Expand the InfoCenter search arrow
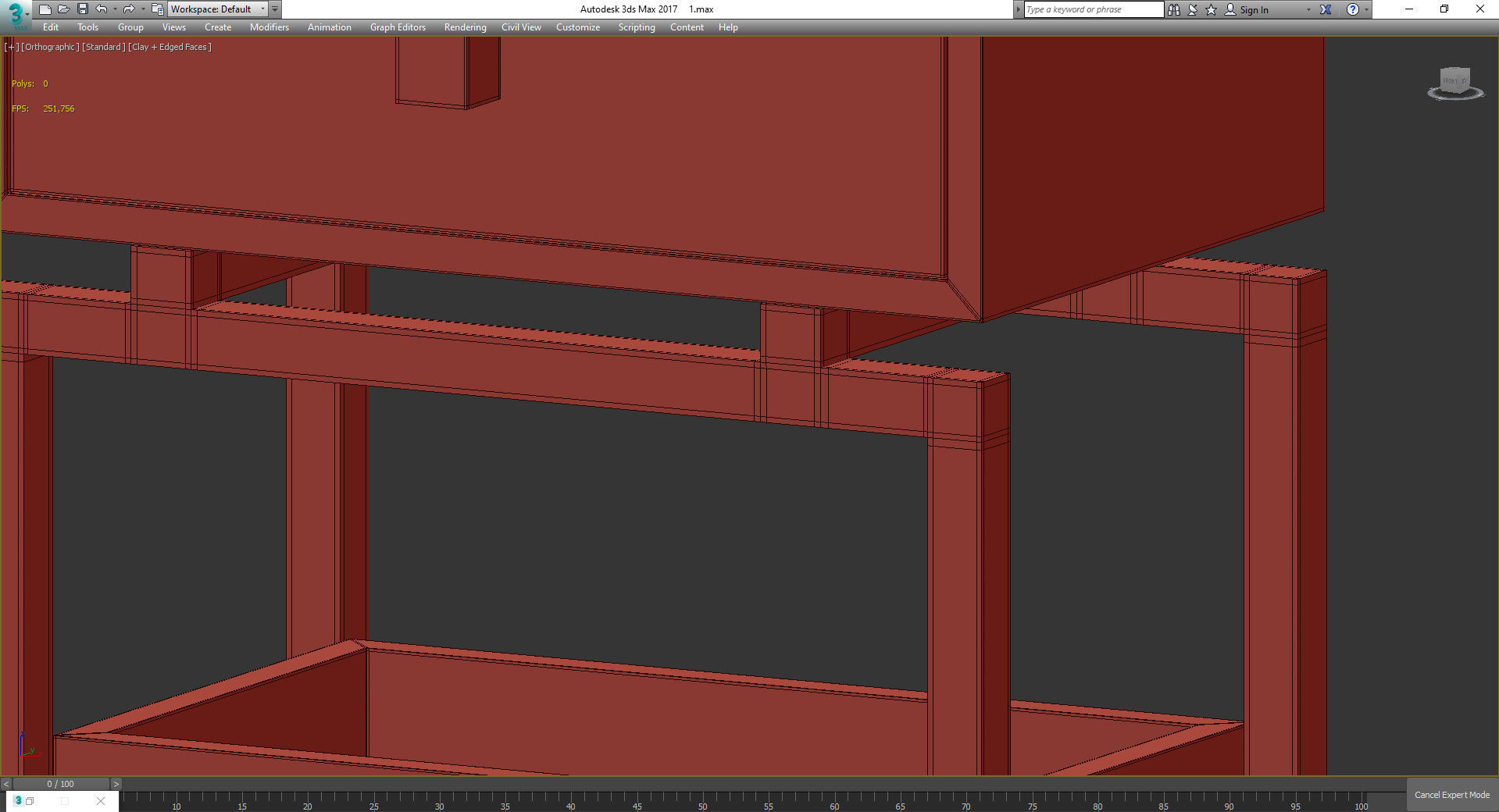Viewport: 1499px width, 812px height. pos(1019,9)
